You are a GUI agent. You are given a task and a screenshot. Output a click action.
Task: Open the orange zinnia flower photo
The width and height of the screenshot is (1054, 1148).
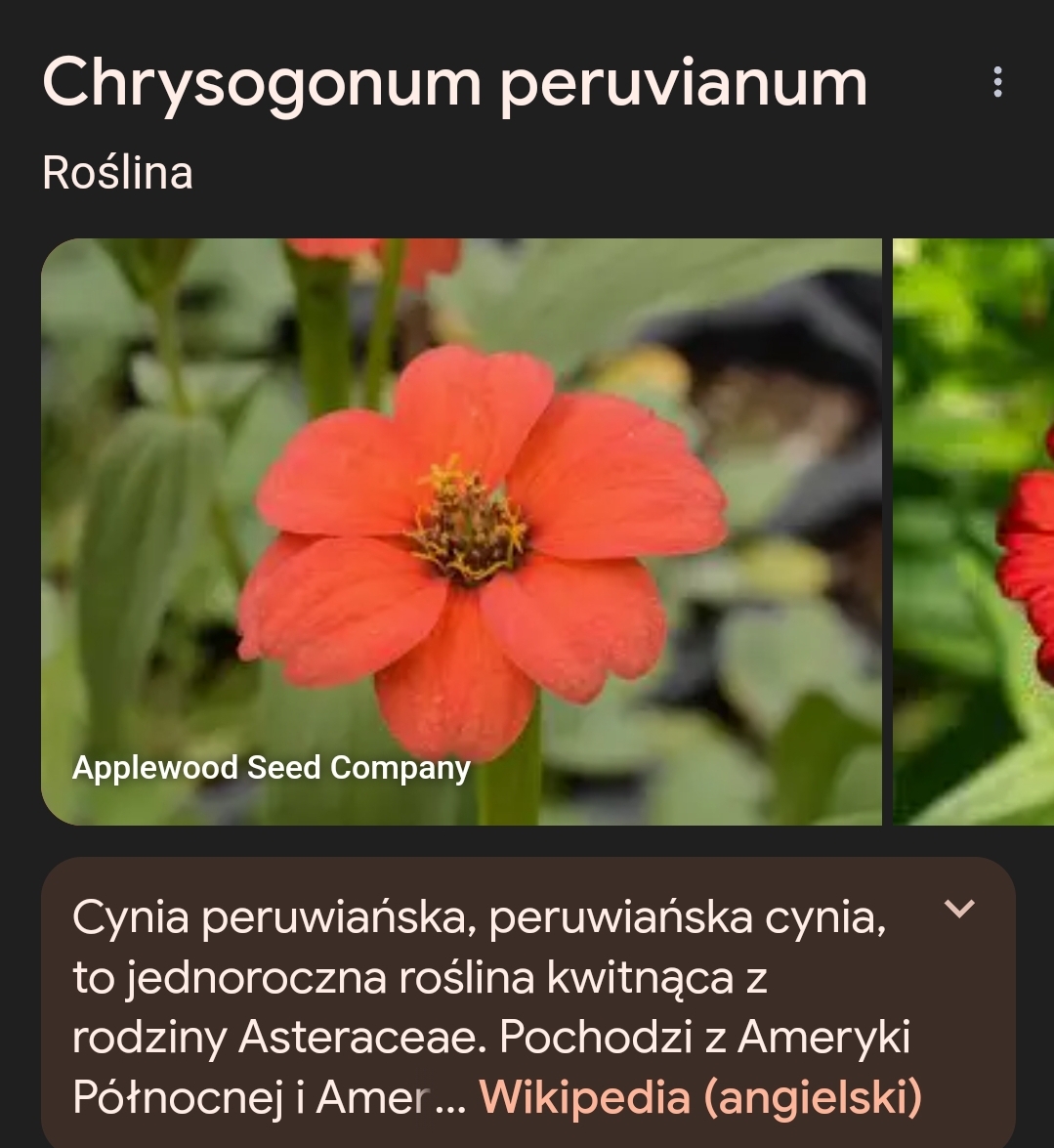(461, 531)
